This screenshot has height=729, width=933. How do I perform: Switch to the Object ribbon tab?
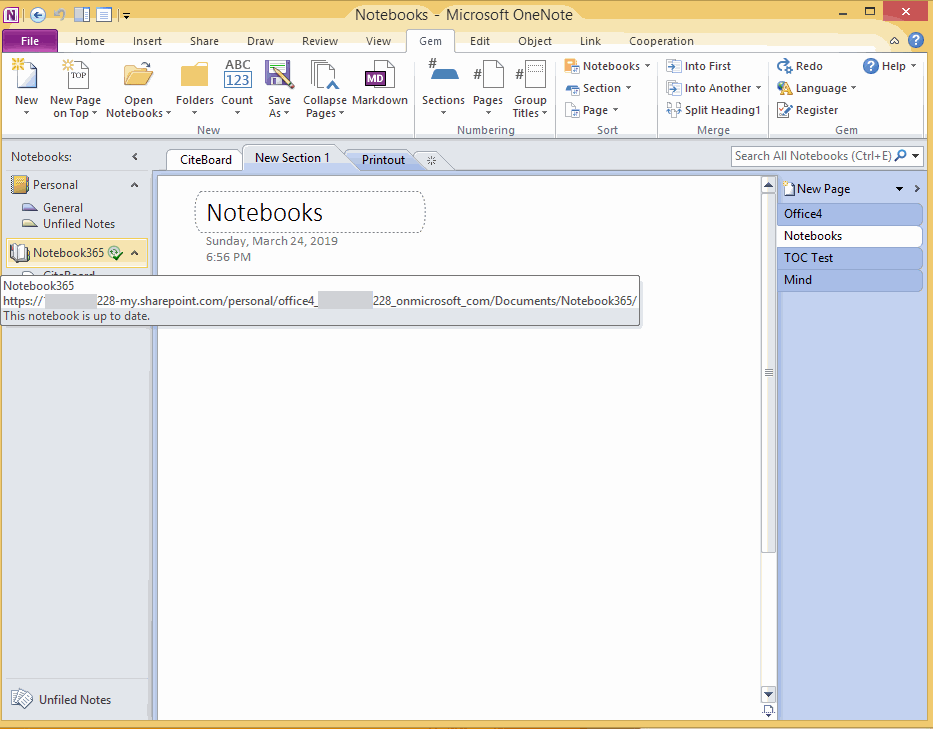[534, 41]
